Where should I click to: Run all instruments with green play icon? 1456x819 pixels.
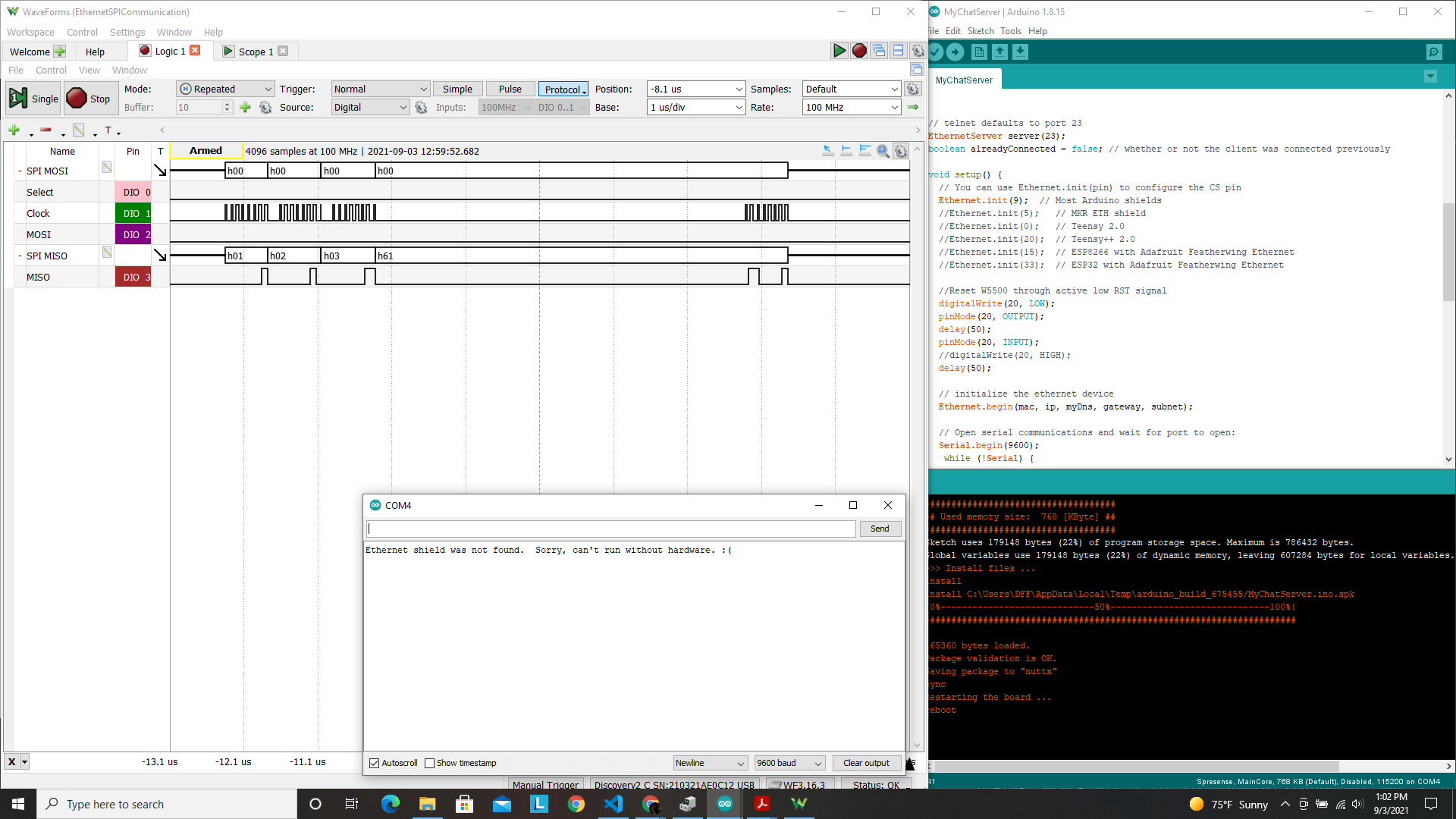[839, 51]
